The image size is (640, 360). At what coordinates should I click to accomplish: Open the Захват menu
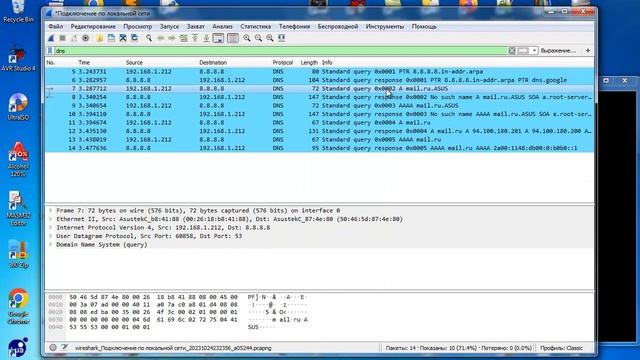196,27
